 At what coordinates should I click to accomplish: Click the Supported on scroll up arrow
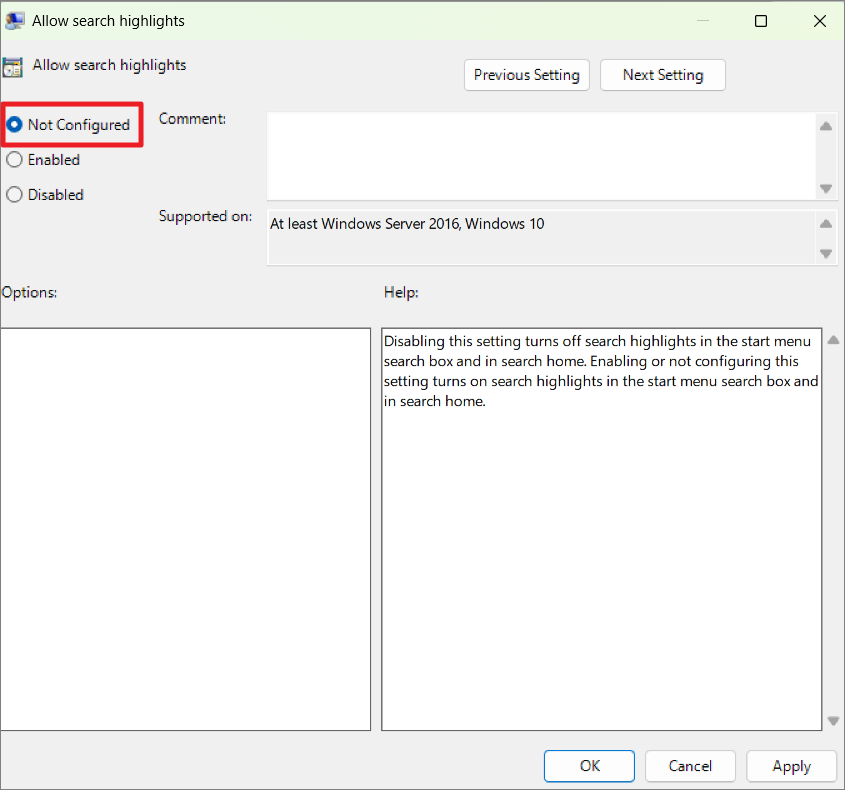click(x=826, y=224)
